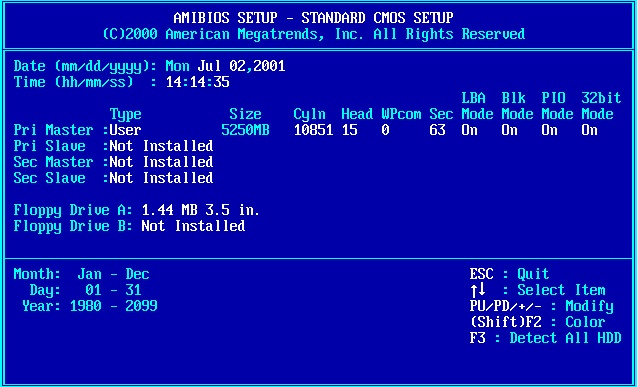Click the Size column header
Image resolution: width=638 pixels, height=387 pixels.
[245, 114]
